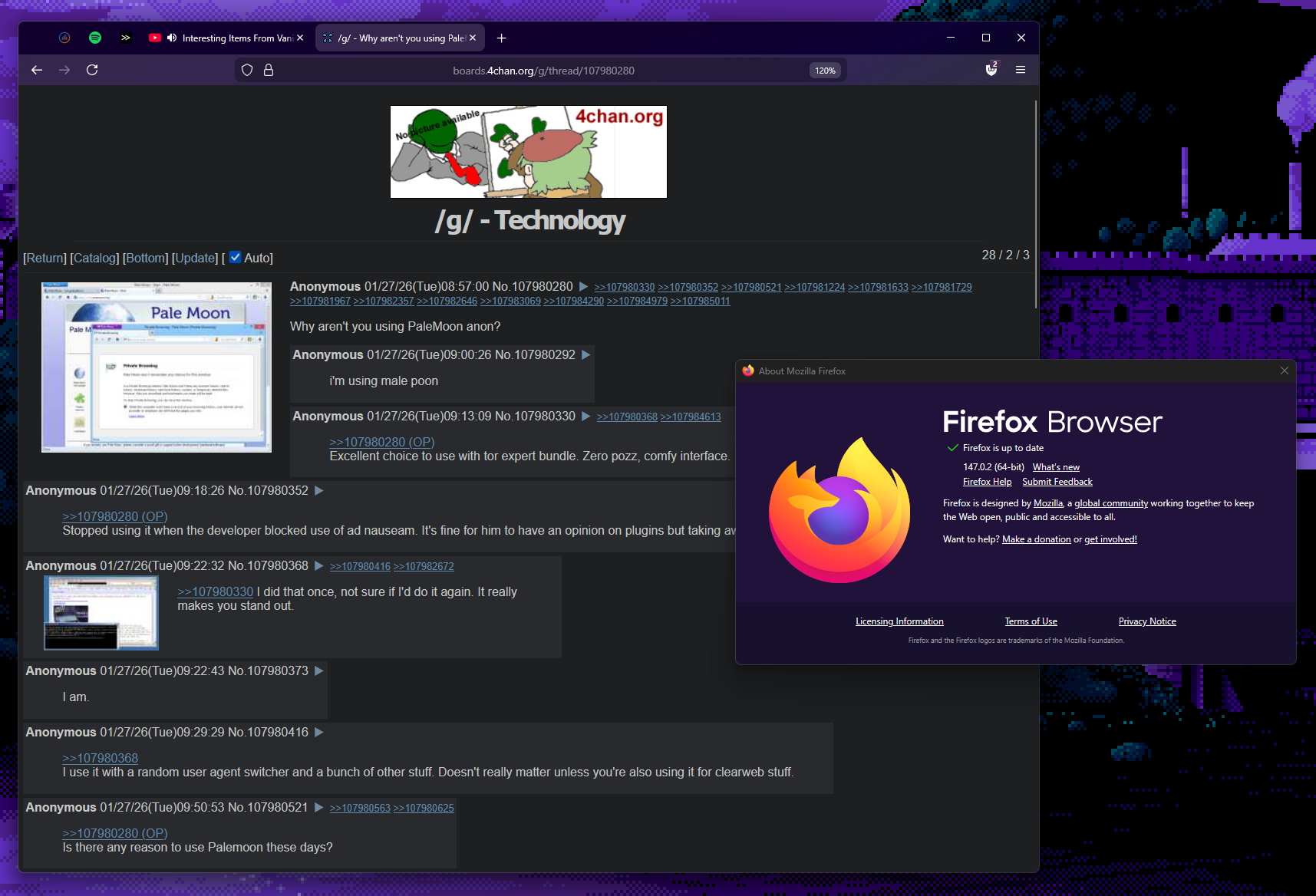
Task: Click Submit Feedback link
Action: click(1057, 482)
